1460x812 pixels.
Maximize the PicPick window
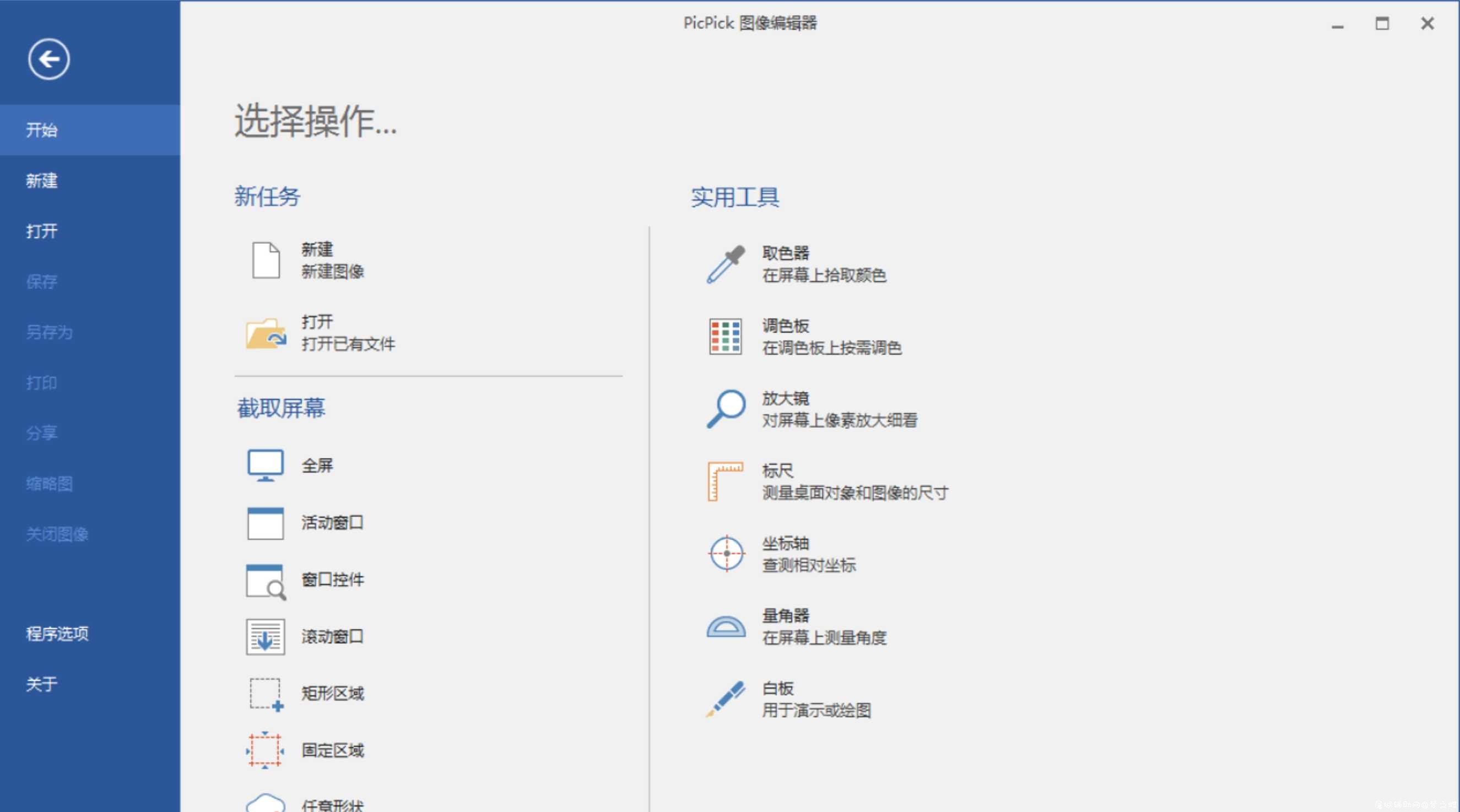tap(1382, 24)
